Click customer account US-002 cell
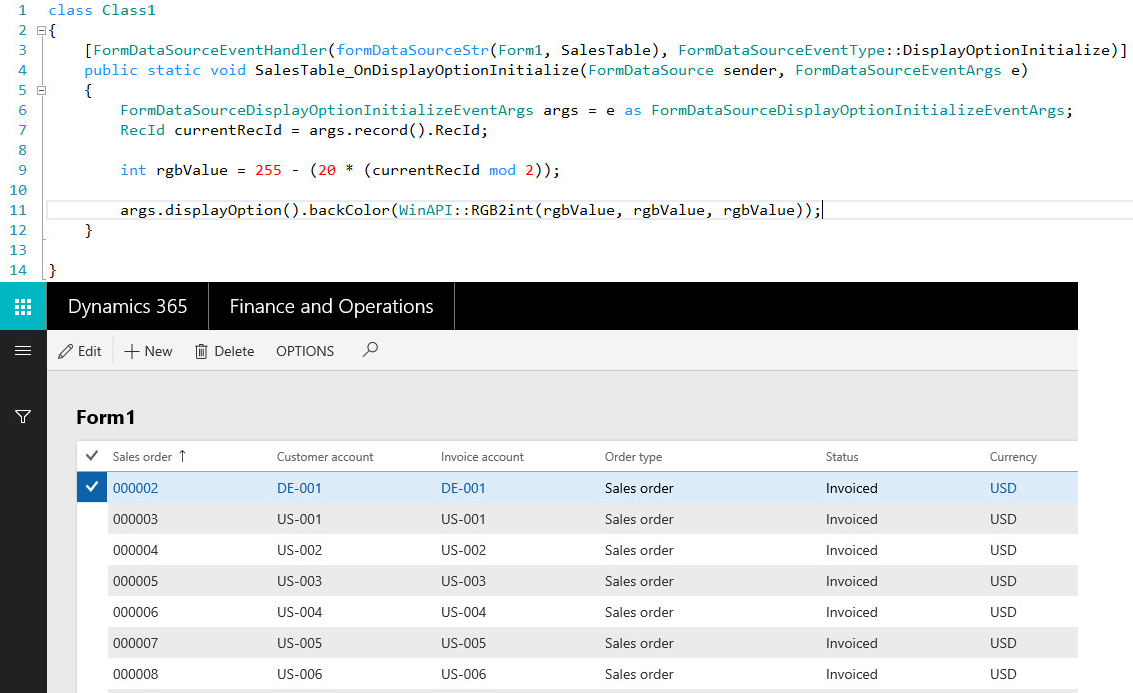The height and width of the screenshot is (693, 1133). pyautogui.click(x=299, y=550)
